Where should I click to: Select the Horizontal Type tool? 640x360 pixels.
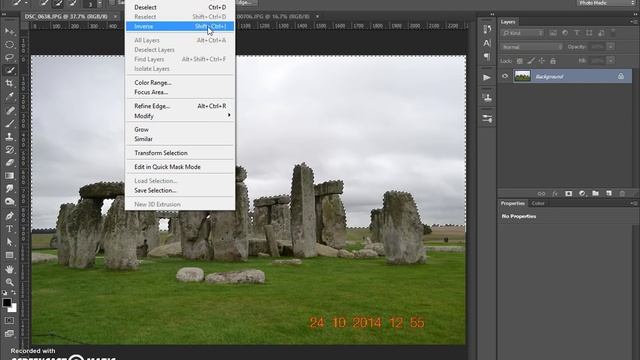point(9,229)
